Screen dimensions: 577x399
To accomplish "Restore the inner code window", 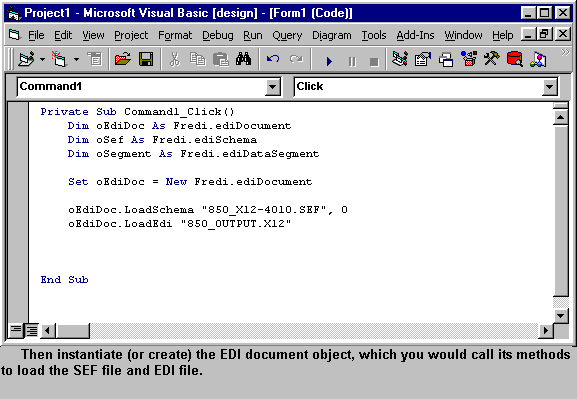I will point(545,35).
